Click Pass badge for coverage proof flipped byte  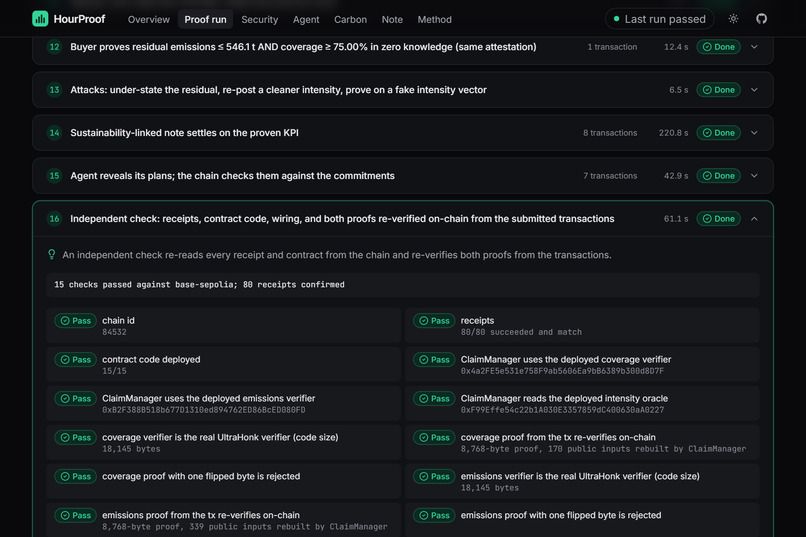tap(76, 476)
